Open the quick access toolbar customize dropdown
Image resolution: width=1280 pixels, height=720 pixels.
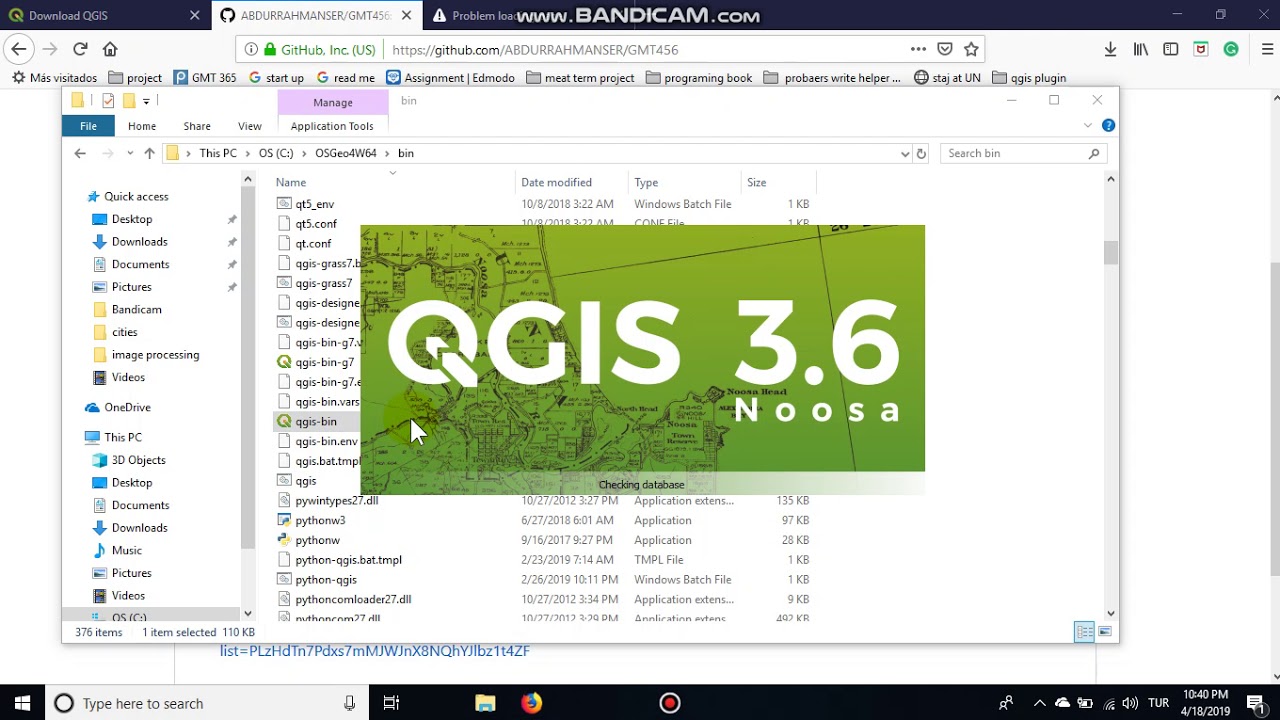[x=146, y=101]
